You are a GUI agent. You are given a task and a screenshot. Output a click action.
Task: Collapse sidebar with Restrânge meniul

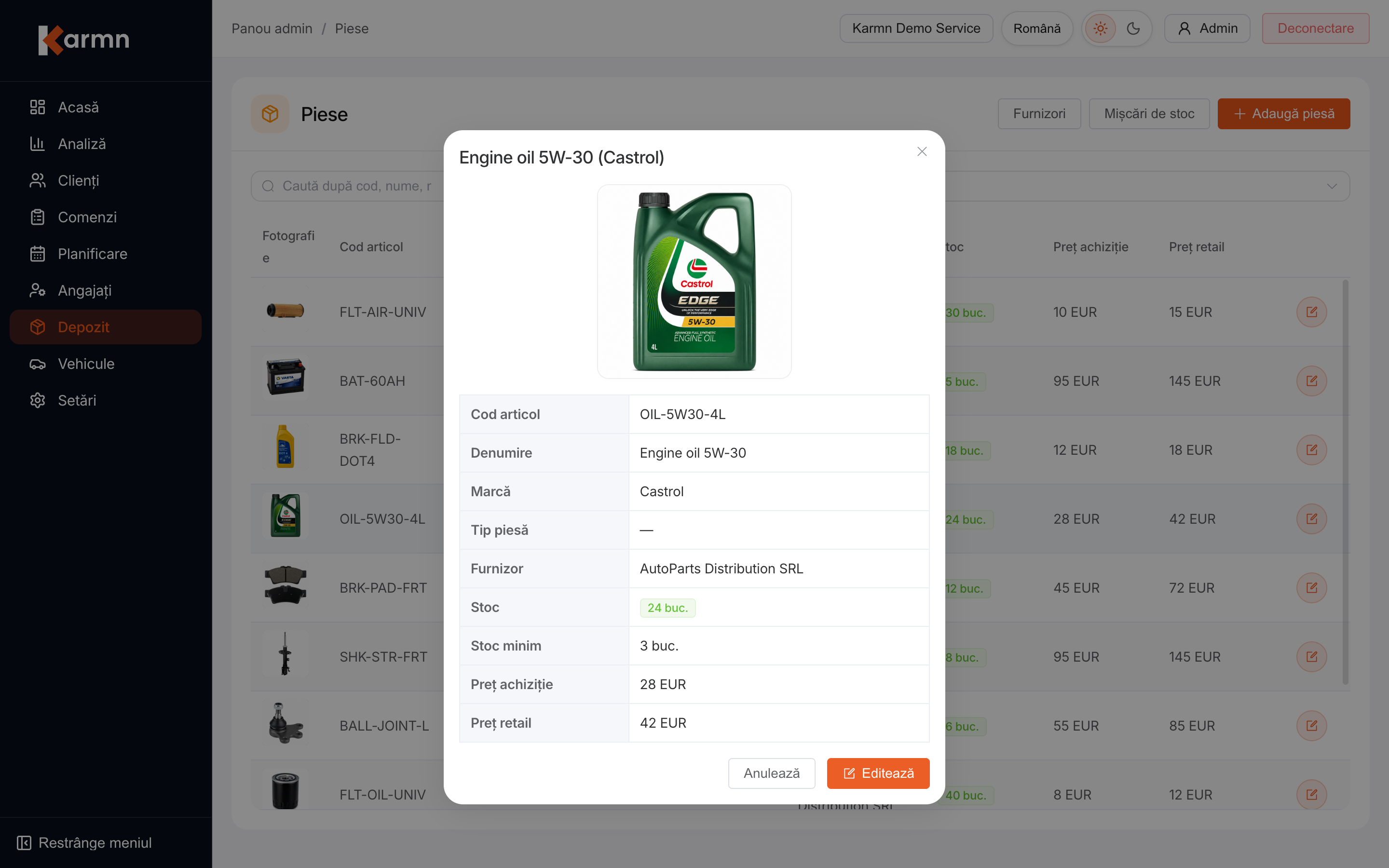point(84,843)
